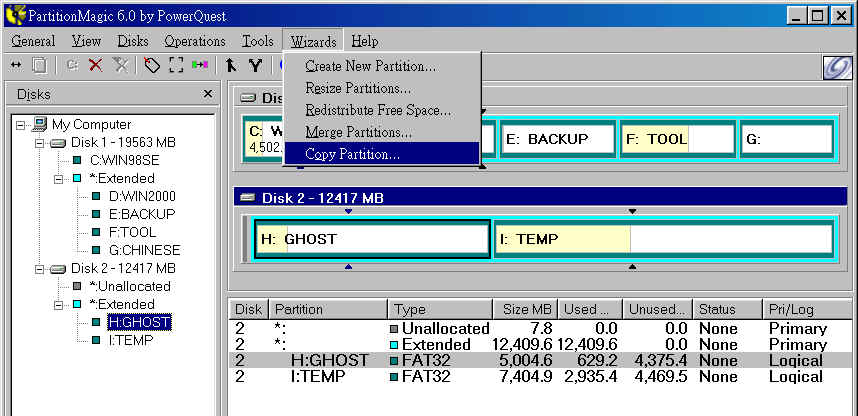Collapse the Extended node under Disk 2
This screenshot has width=858, height=416.
(58, 304)
